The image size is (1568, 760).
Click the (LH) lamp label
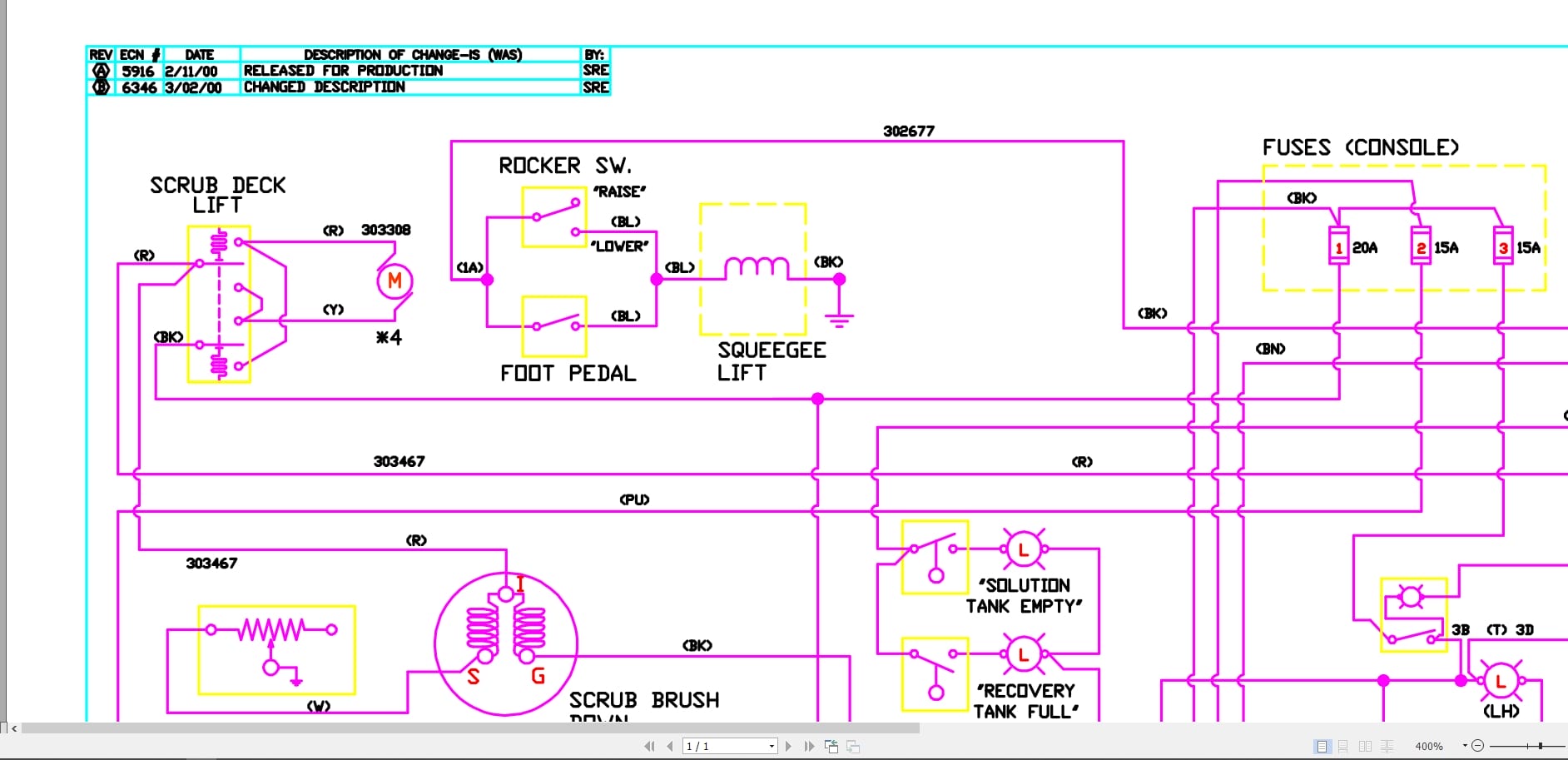(x=1501, y=711)
